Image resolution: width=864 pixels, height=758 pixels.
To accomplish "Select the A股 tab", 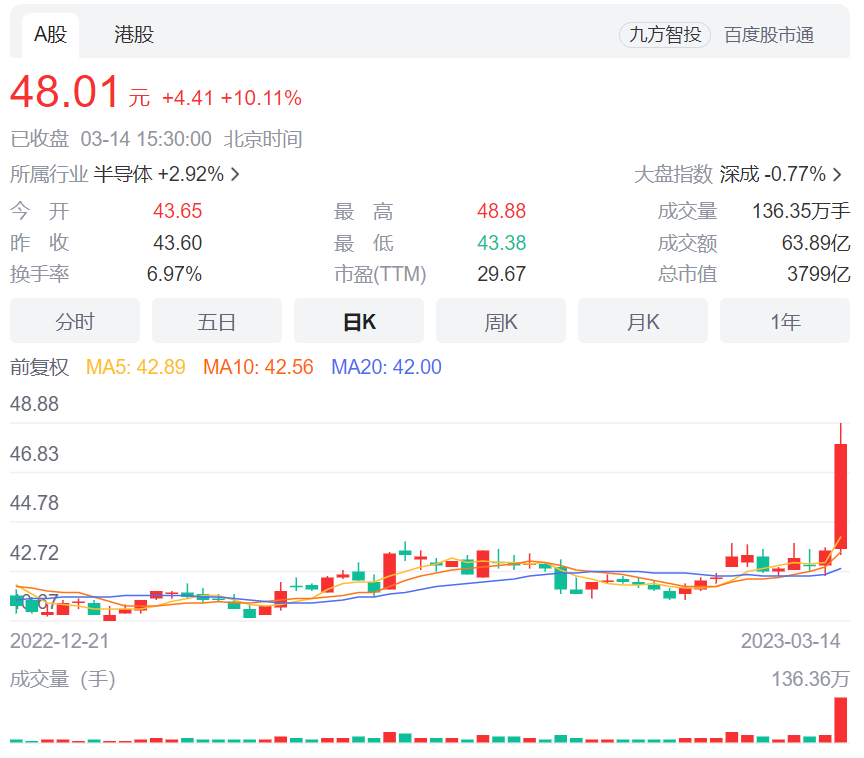I will coord(48,33).
